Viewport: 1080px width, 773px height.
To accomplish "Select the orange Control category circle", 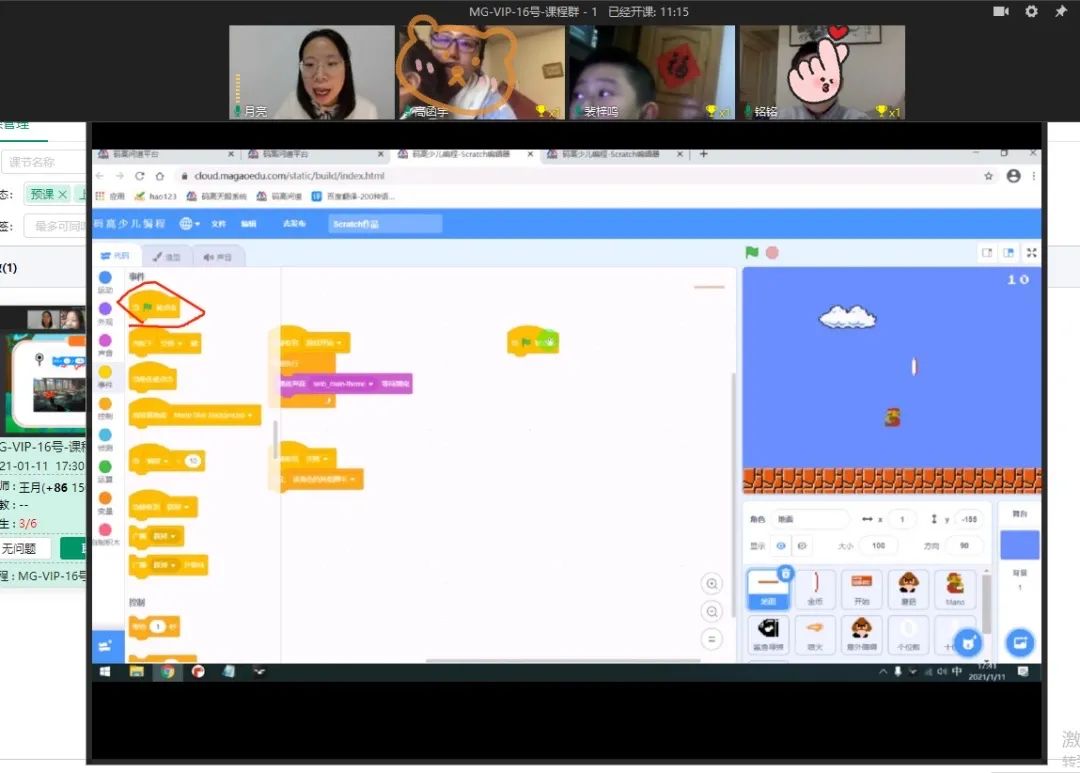I will 105,404.
